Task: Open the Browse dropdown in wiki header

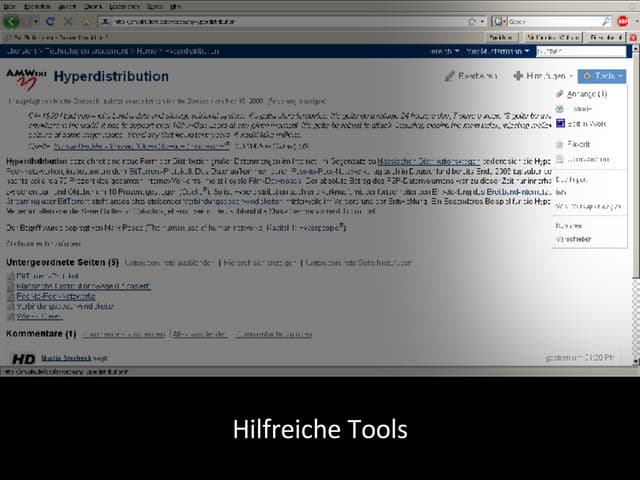Action: click(x=445, y=51)
